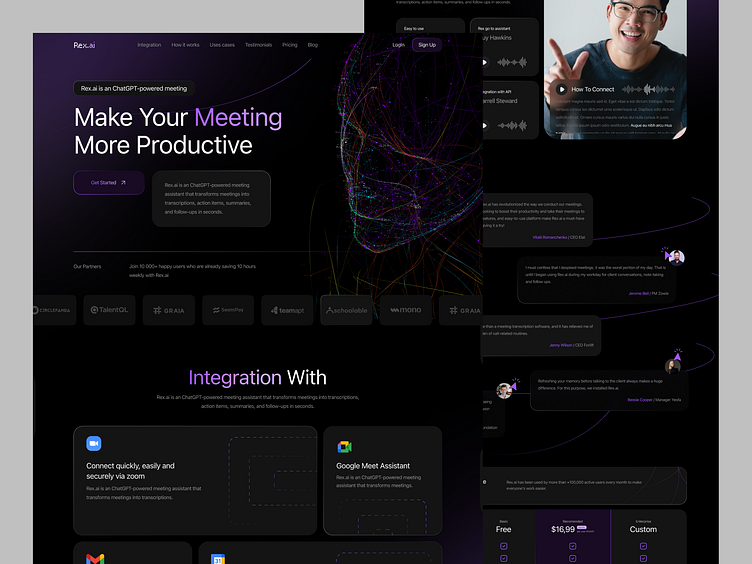Click the Google Meet icon
Viewport: 752px width, 564px height.
click(344, 447)
